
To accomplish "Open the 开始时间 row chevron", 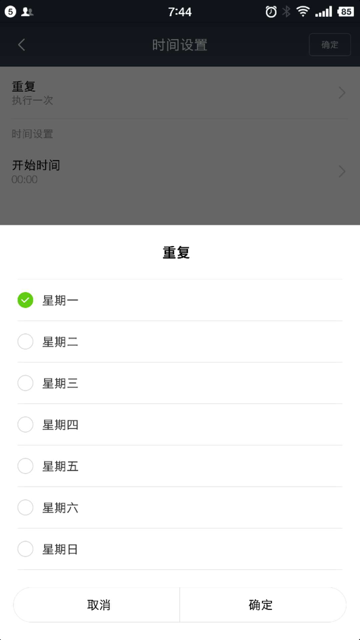I will [x=342, y=171].
